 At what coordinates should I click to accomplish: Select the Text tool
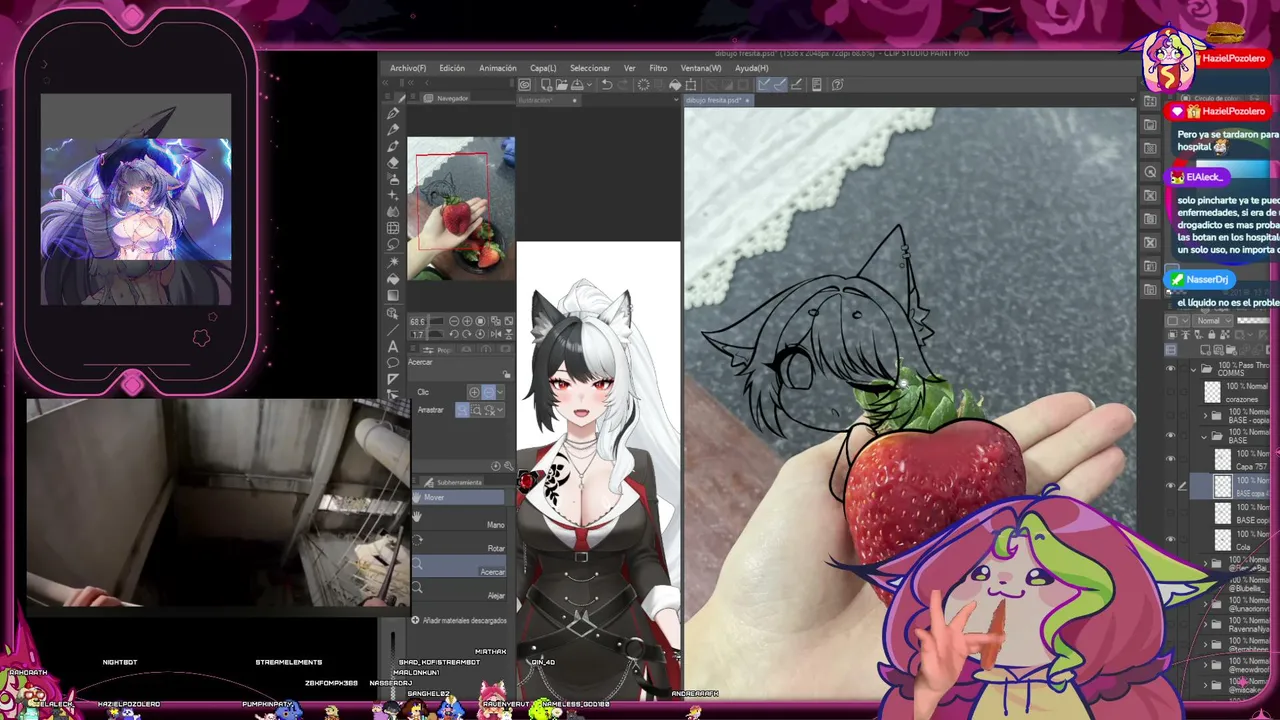393,347
